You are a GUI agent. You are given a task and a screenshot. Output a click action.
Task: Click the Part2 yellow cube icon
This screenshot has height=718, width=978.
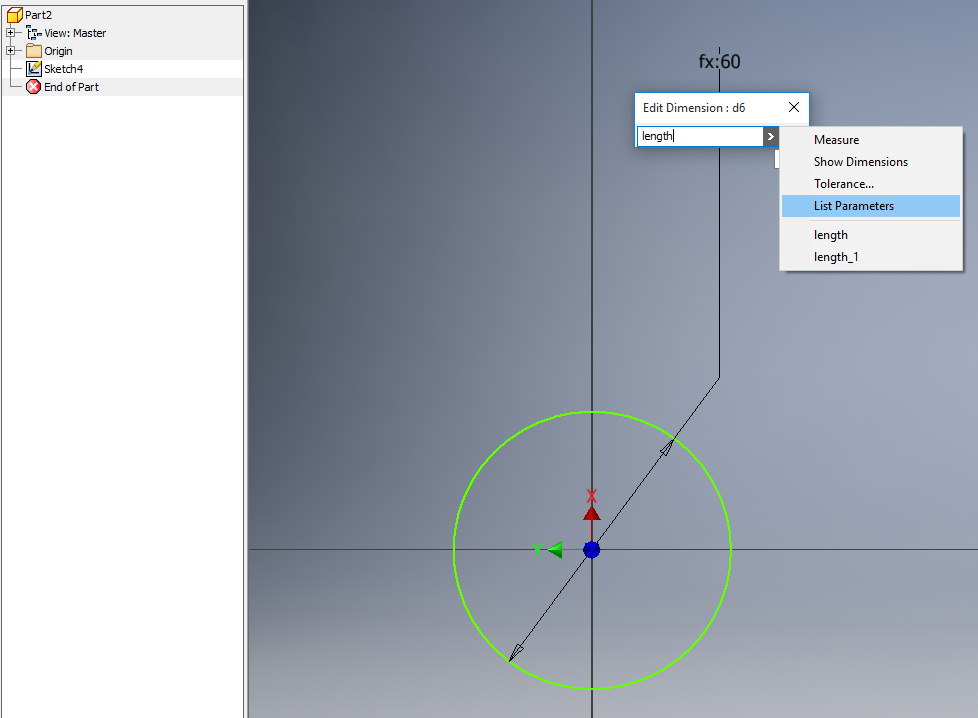coord(14,14)
